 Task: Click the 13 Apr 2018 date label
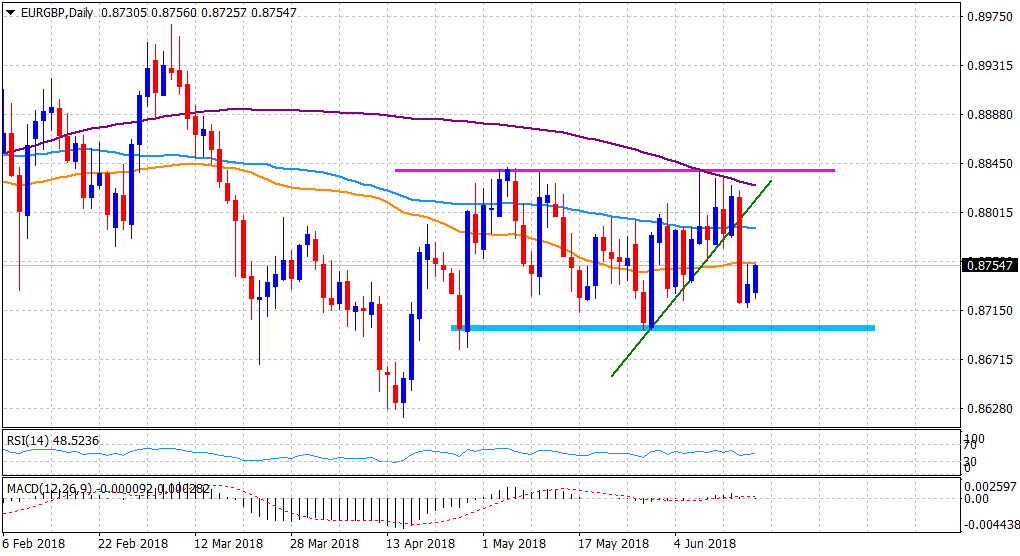click(420, 543)
